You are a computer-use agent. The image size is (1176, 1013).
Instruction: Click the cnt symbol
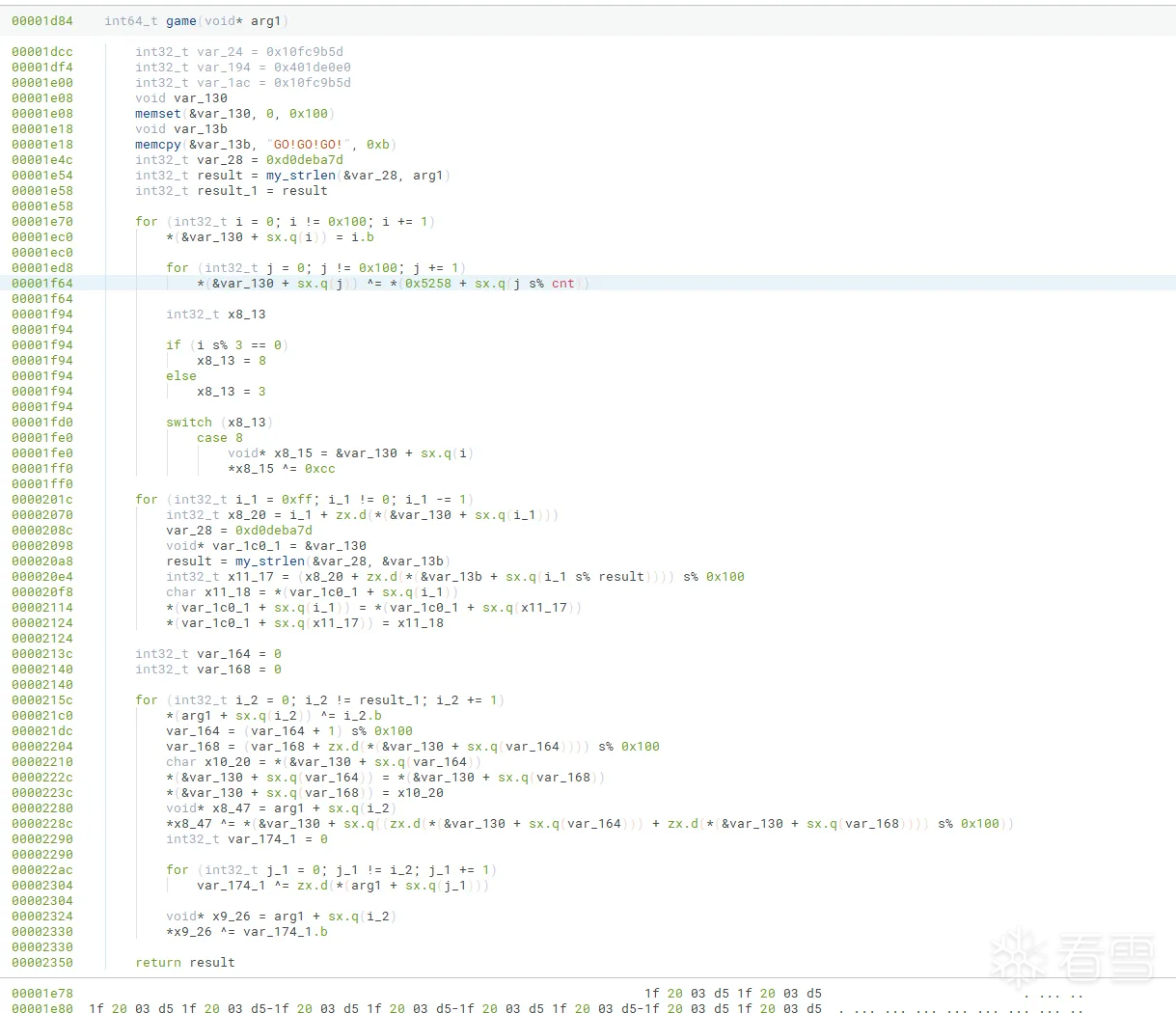pos(563,284)
